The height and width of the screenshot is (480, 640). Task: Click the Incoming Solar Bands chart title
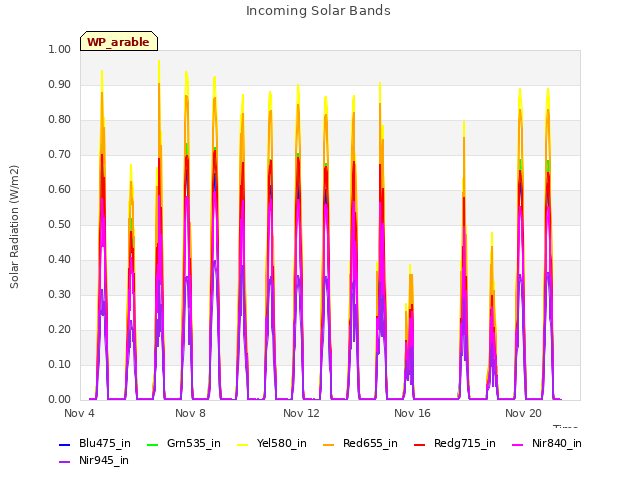point(318,11)
